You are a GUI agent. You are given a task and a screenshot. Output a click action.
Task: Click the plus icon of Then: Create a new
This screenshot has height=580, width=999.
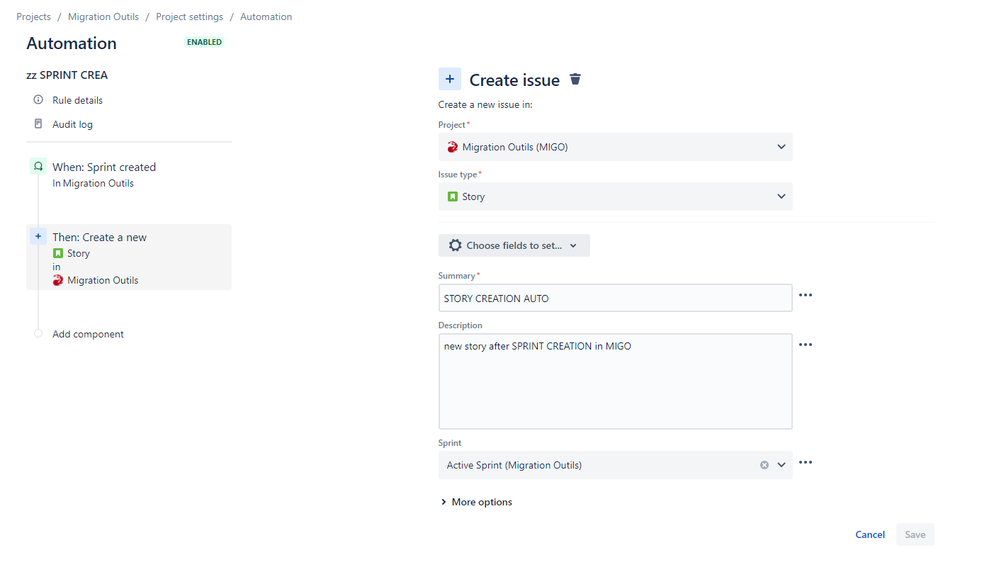(38, 236)
